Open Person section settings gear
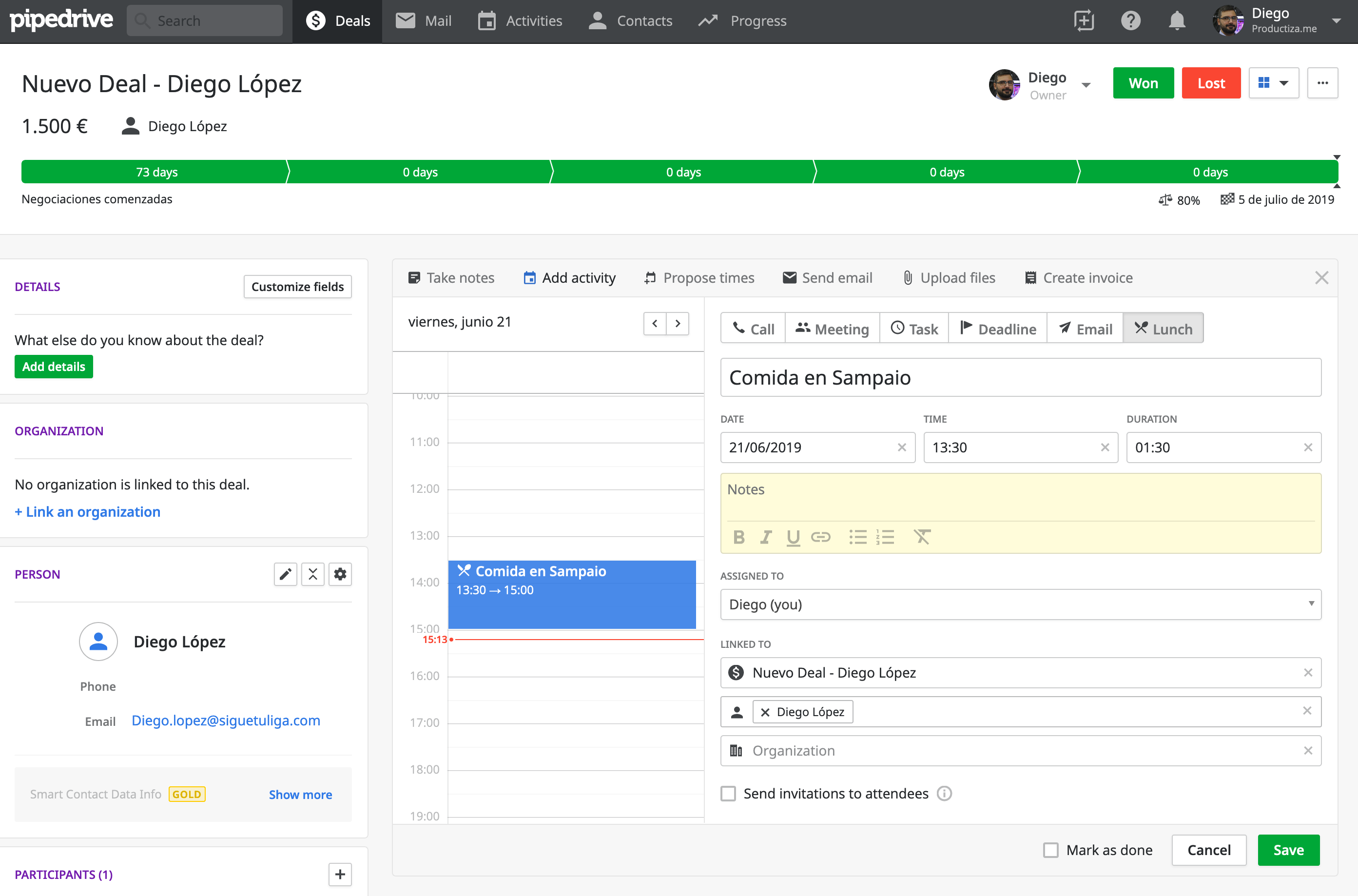The image size is (1358, 896). (340, 574)
